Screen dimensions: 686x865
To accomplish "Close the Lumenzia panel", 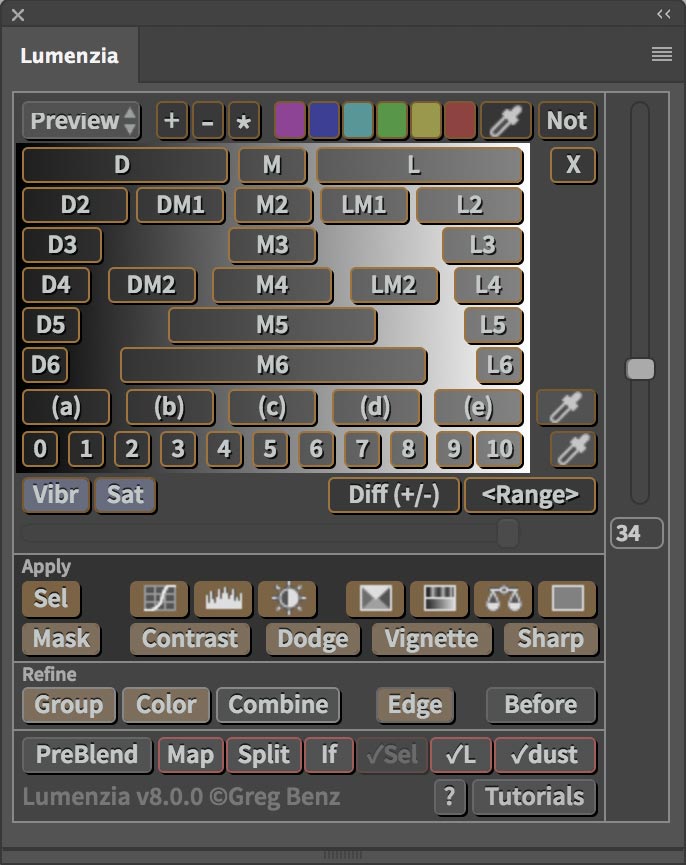I will pyautogui.click(x=18, y=15).
